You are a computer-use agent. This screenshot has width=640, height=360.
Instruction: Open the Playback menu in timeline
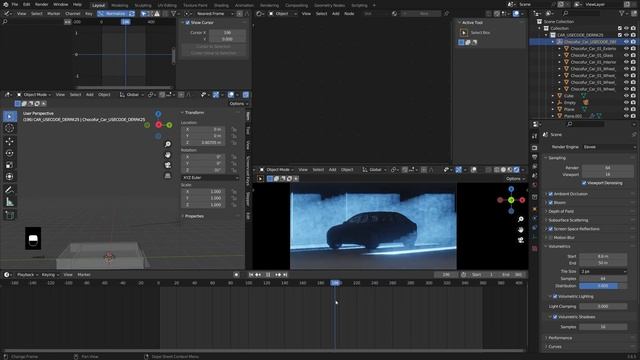click(x=27, y=275)
